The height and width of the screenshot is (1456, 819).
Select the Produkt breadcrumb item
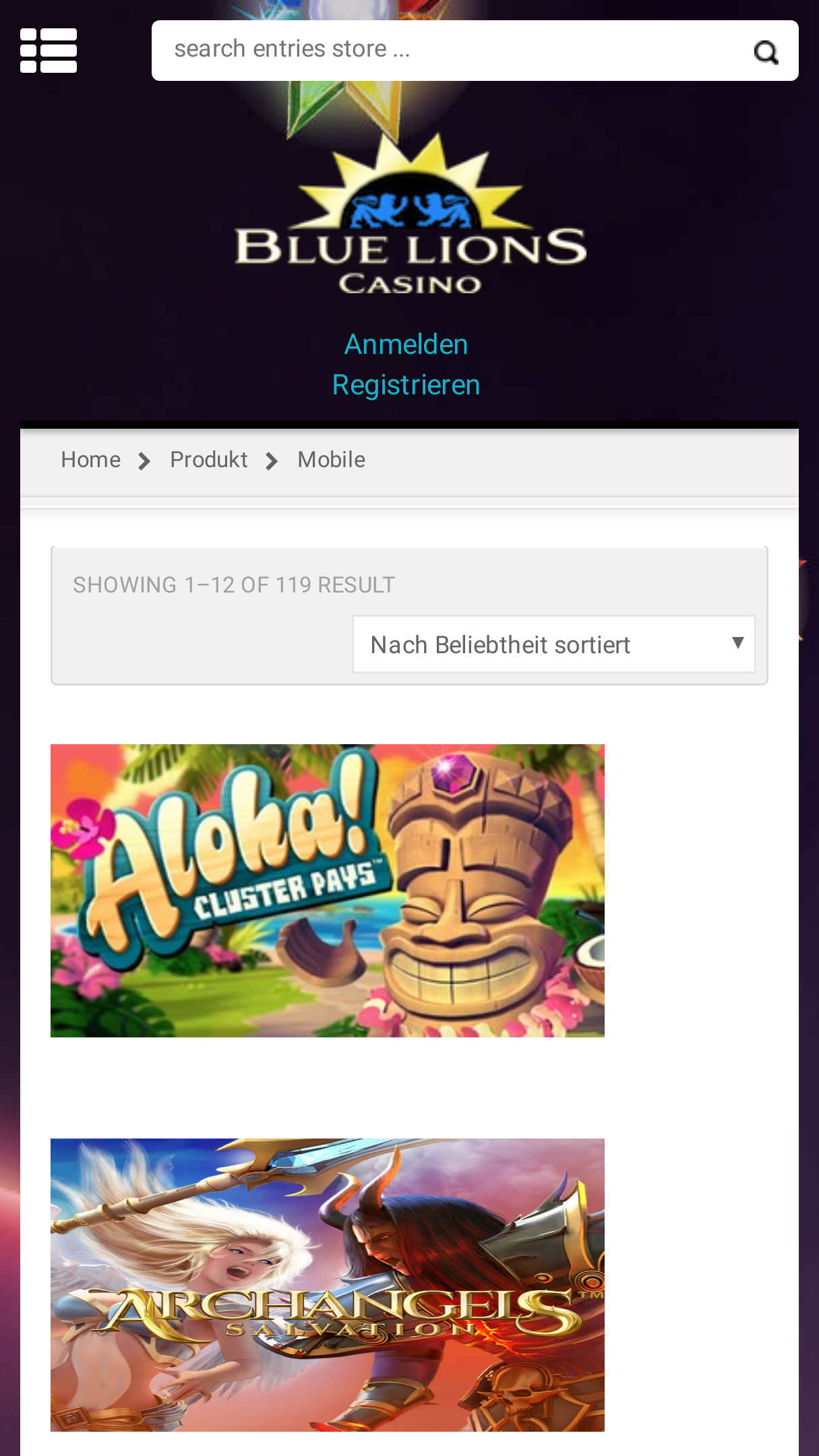coord(209,460)
